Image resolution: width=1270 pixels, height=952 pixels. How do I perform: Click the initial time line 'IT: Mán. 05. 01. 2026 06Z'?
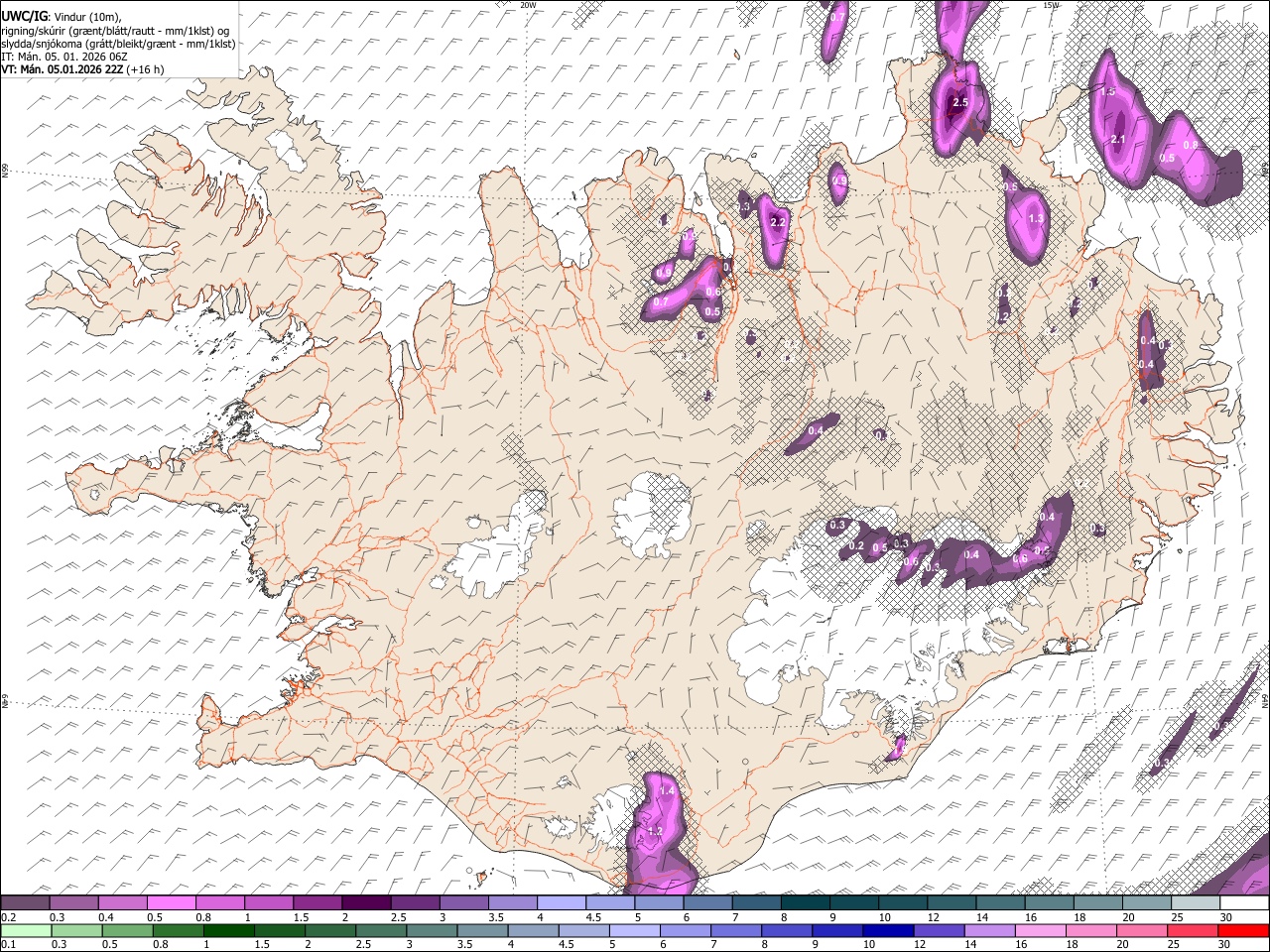pos(64,57)
